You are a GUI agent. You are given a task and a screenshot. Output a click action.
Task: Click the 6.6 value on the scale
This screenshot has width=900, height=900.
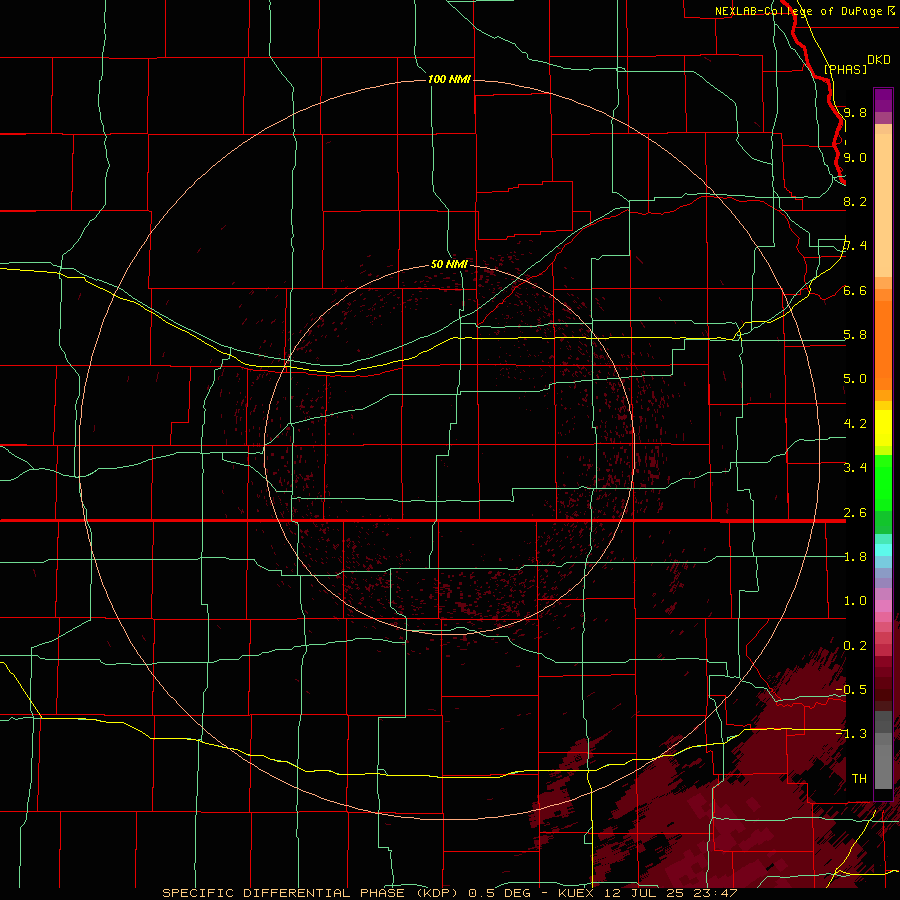pos(855,290)
